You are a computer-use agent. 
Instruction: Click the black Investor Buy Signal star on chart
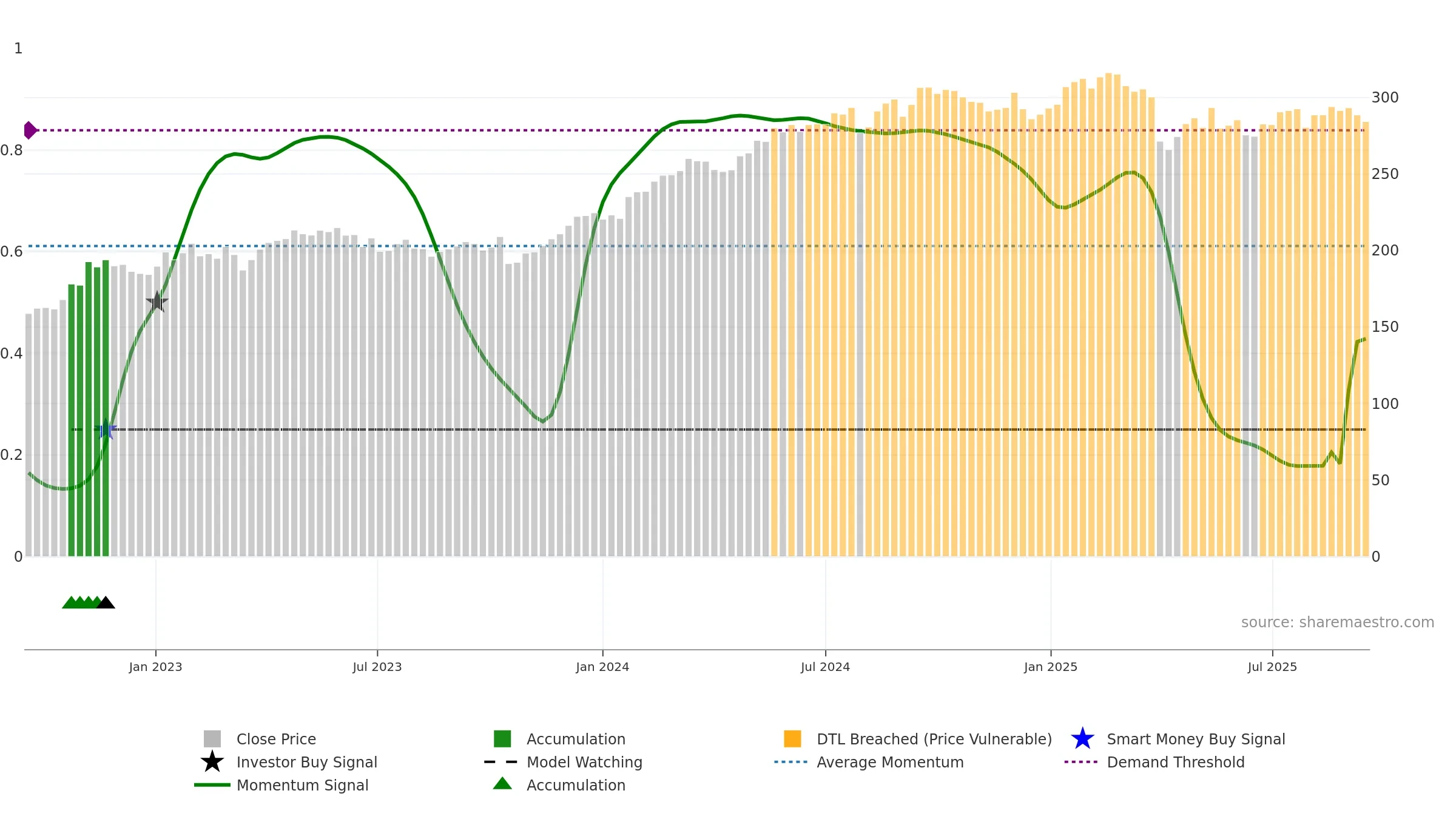[157, 302]
